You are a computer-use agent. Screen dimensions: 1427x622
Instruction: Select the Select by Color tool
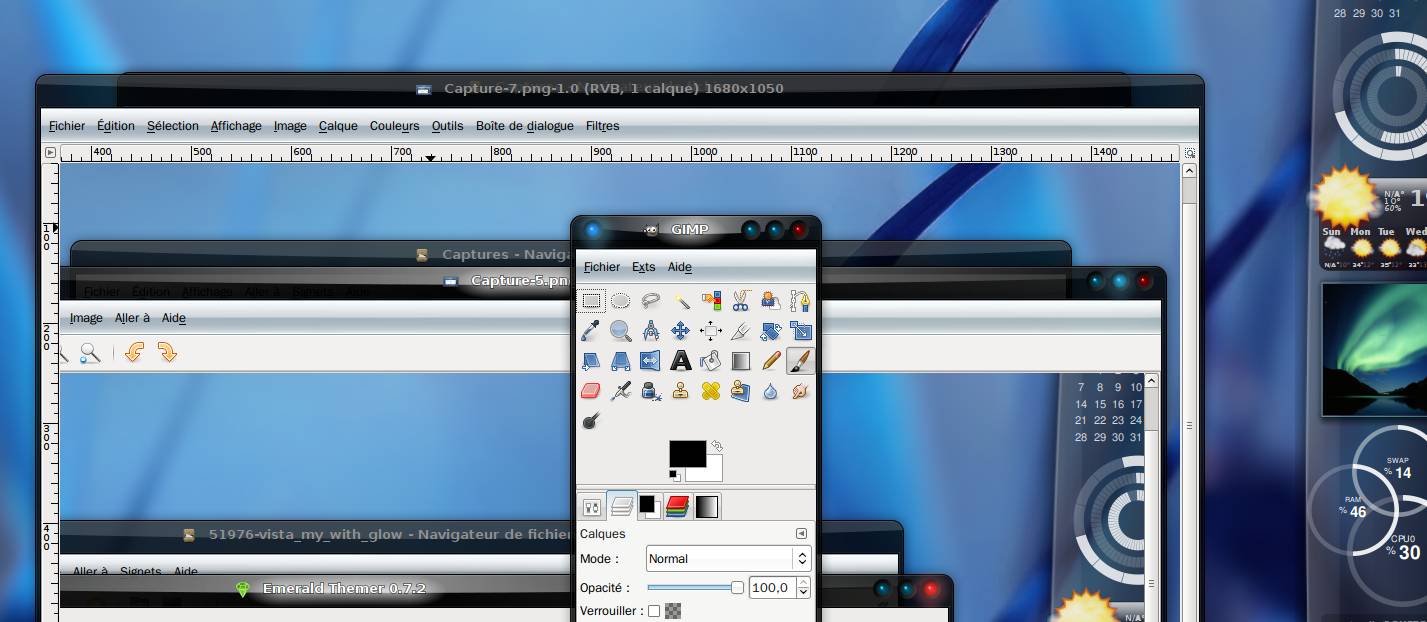711,300
